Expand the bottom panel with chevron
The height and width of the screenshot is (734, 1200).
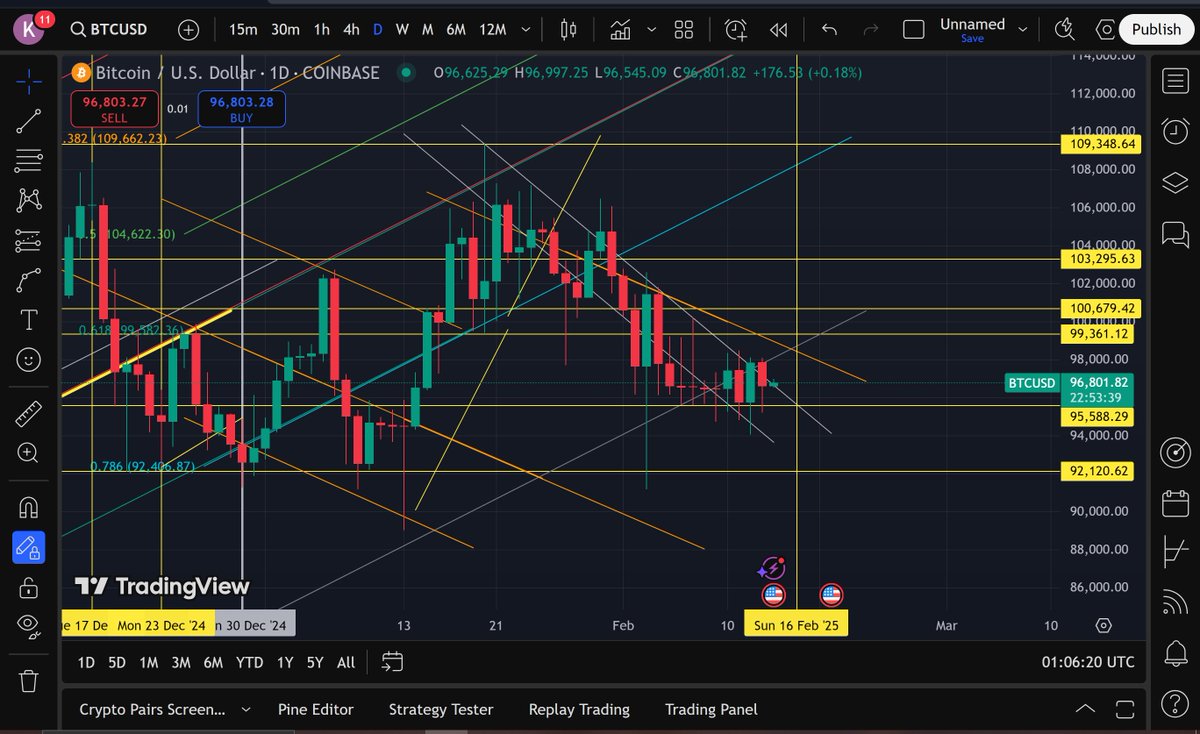click(1085, 709)
